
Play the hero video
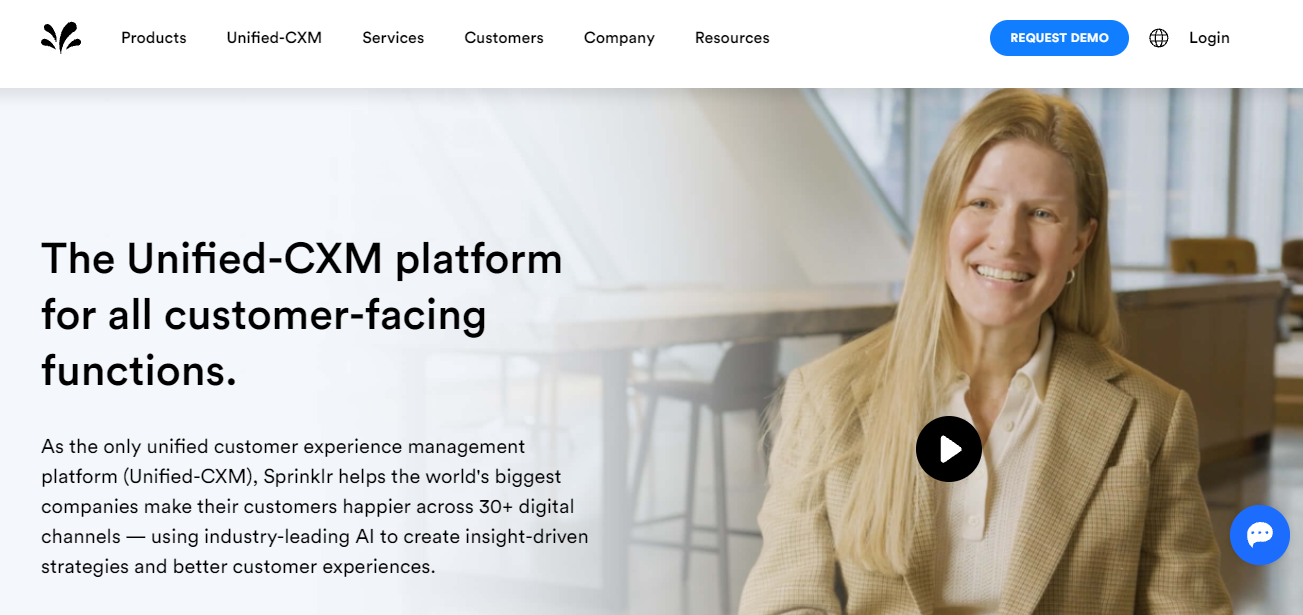(x=948, y=449)
